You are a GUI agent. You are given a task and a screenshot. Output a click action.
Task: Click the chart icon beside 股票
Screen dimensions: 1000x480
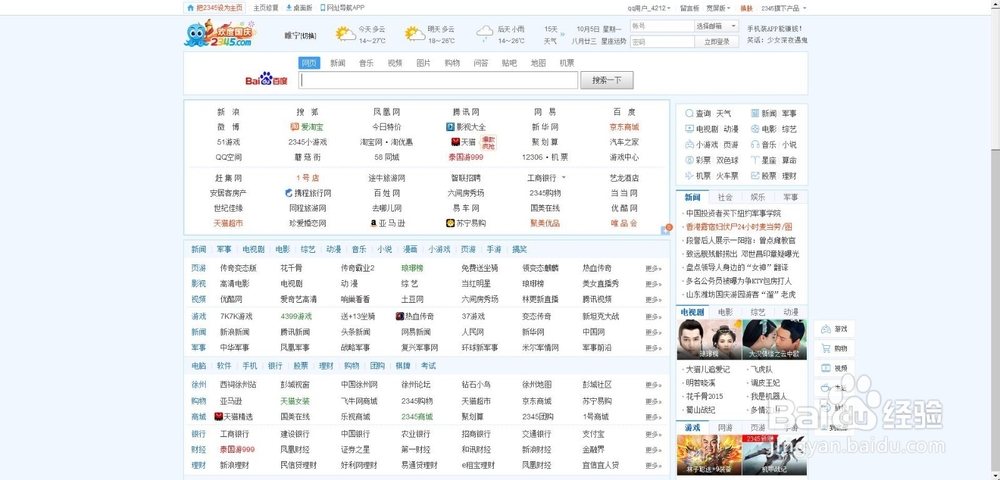(x=754, y=175)
